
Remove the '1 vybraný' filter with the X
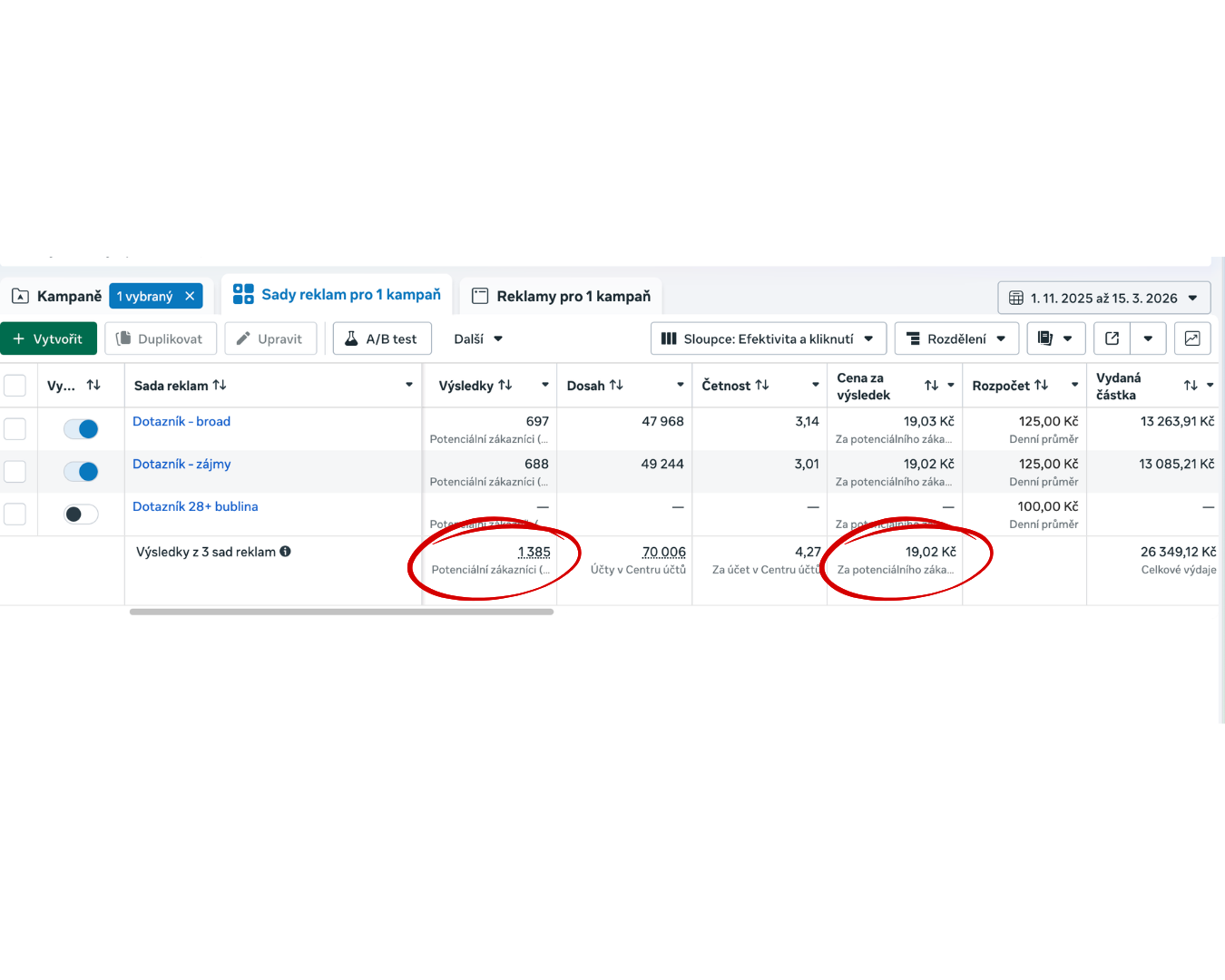(x=190, y=296)
